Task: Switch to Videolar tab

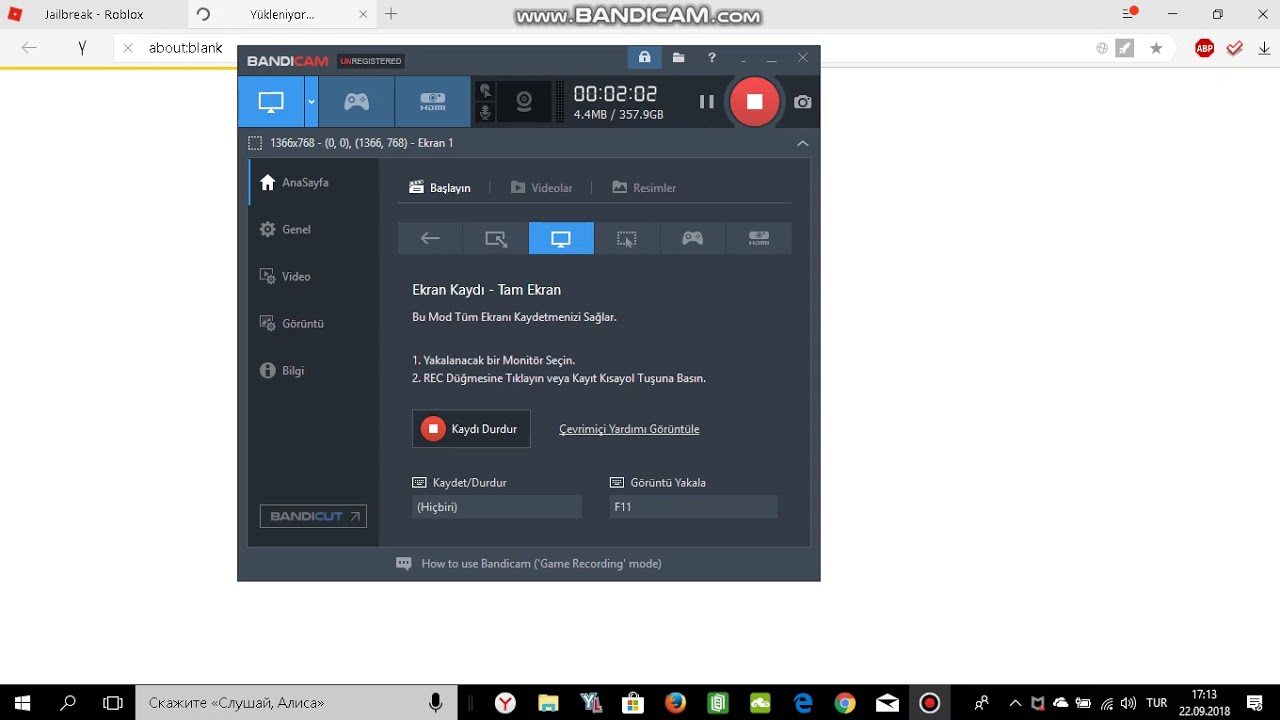Action: coord(541,188)
